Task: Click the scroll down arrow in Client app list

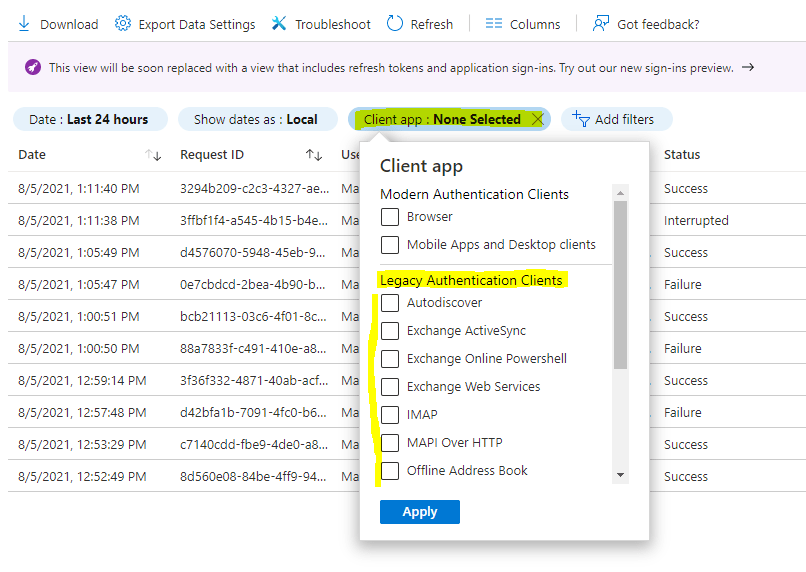Action: [620, 475]
